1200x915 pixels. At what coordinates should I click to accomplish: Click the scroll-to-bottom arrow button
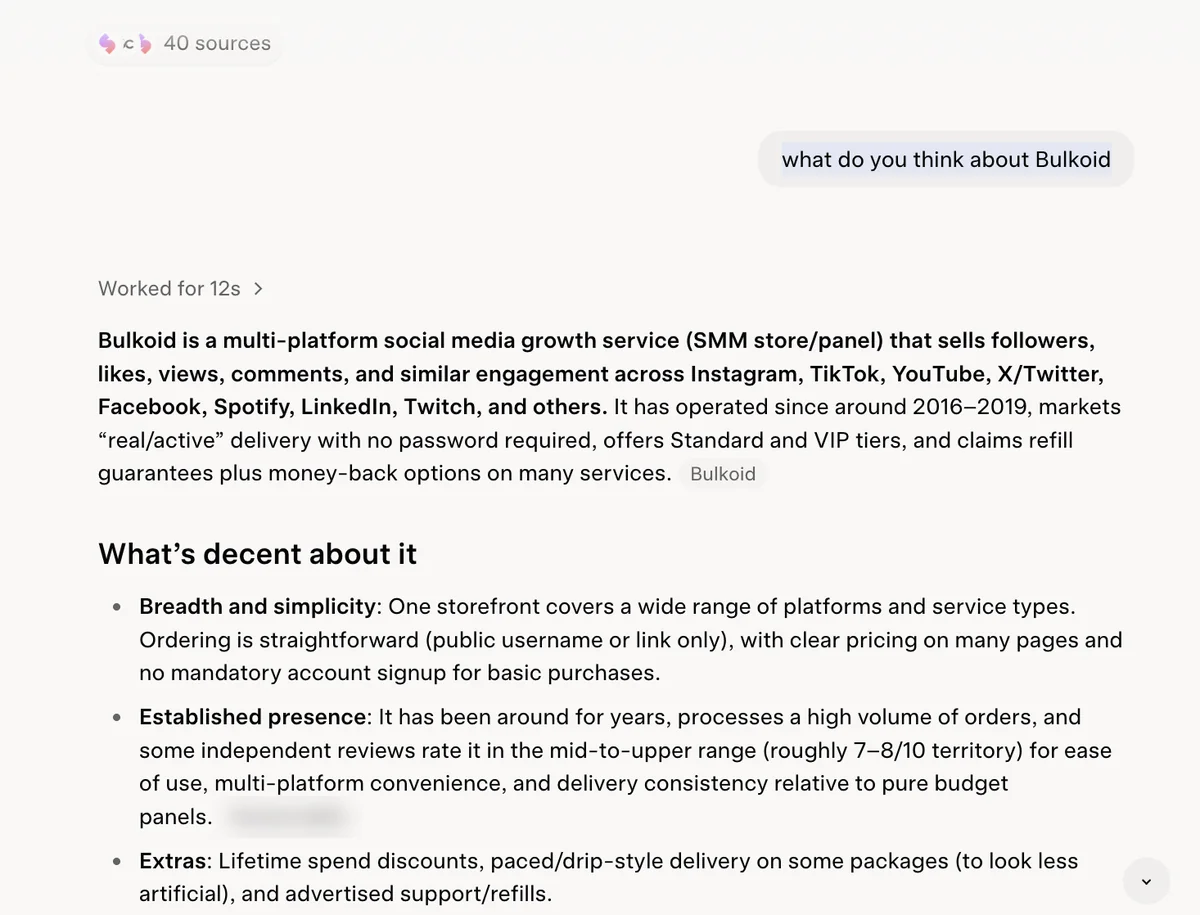(x=1146, y=881)
